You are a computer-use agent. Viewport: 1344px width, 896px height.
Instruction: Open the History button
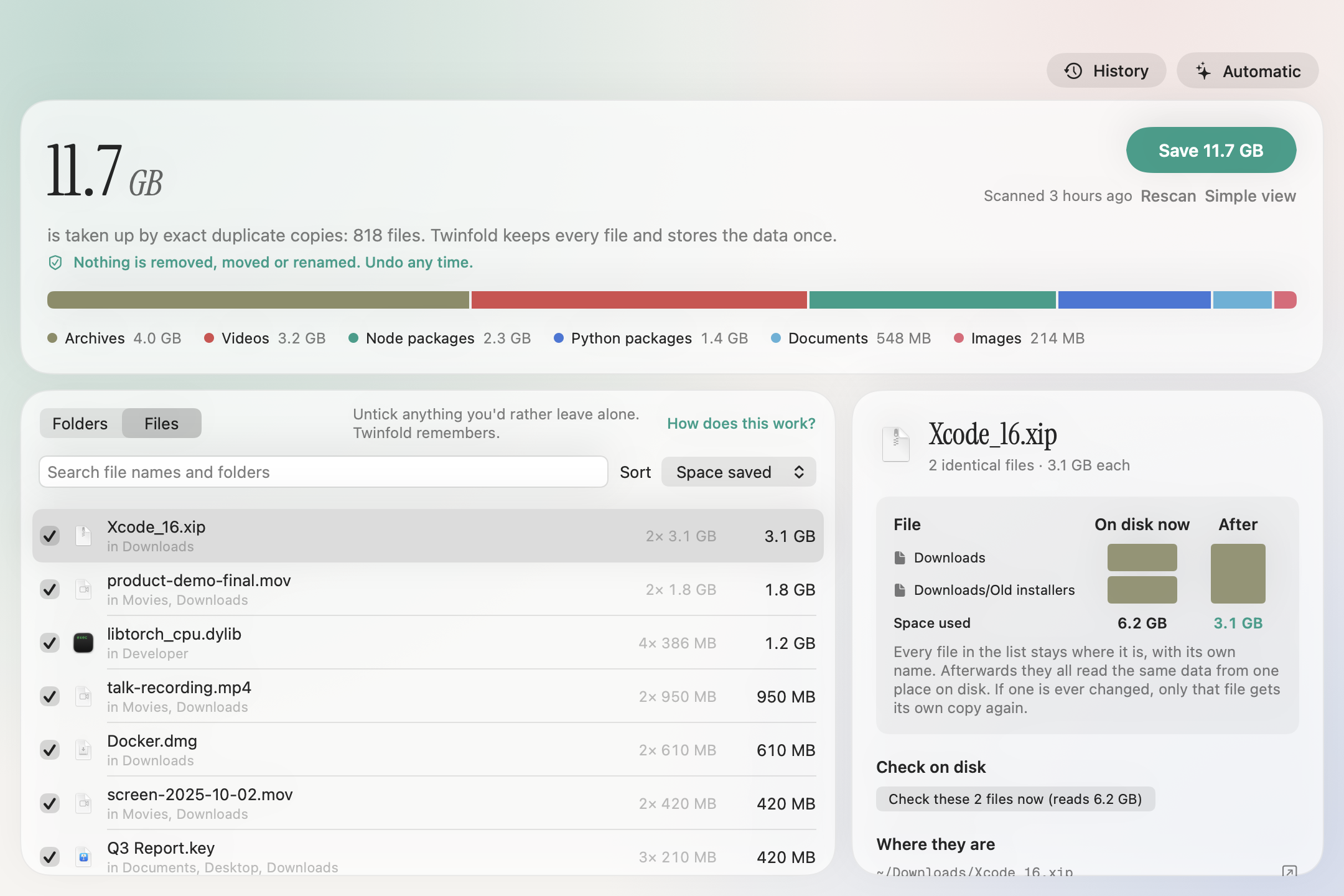coord(1106,71)
